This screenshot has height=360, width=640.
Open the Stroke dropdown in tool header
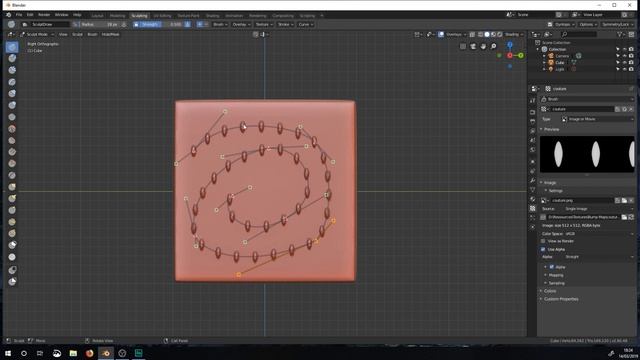tap(285, 24)
